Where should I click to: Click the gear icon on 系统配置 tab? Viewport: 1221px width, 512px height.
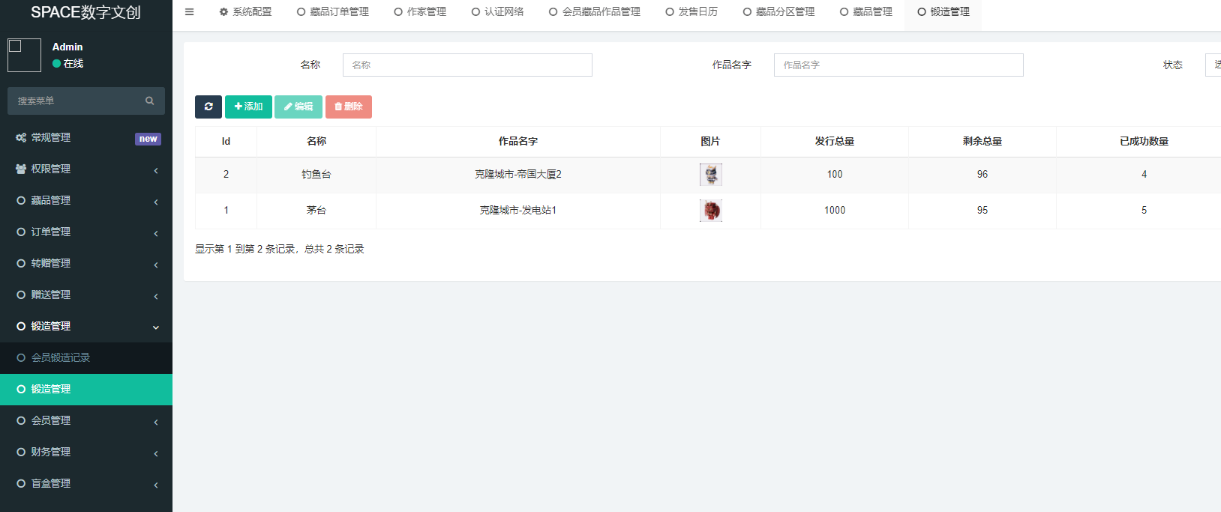pos(224,12)
